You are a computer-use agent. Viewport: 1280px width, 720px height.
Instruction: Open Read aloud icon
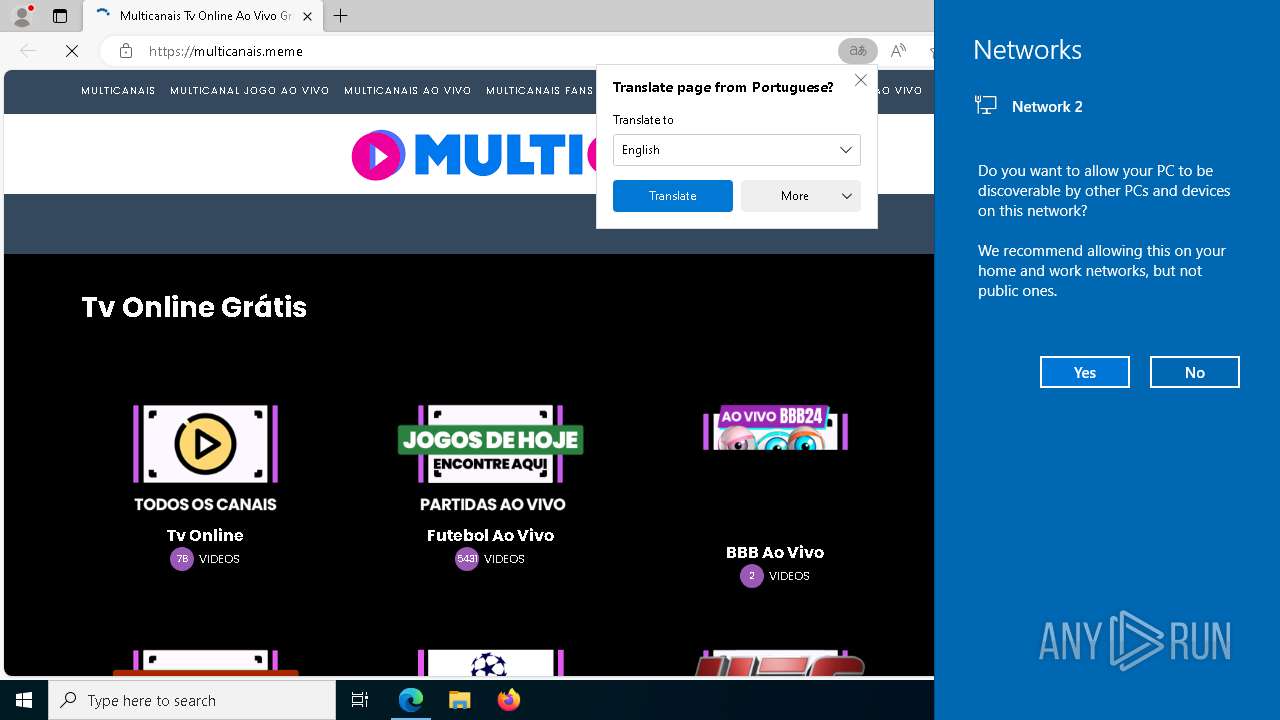click(898, 51)
